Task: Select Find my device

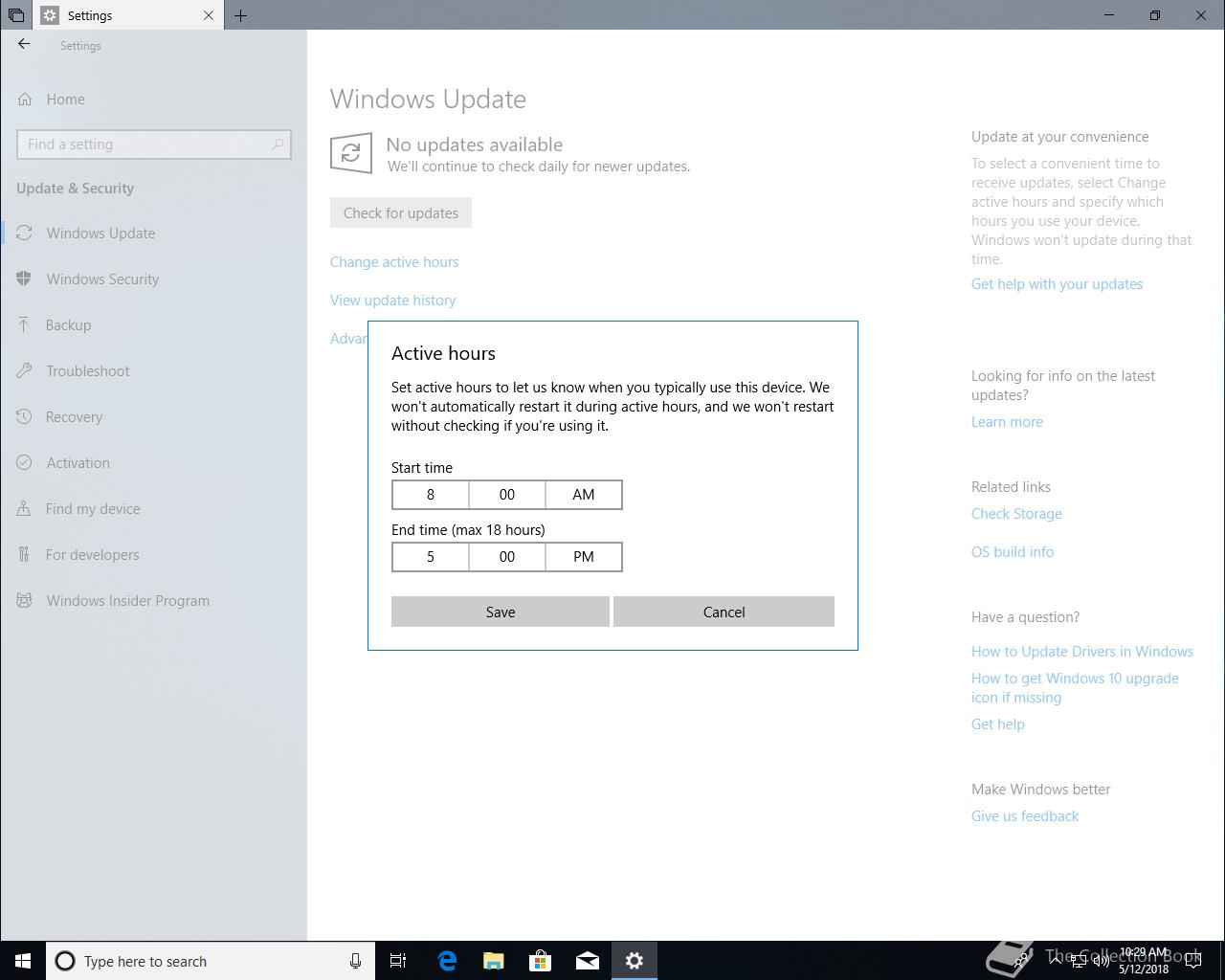Action: (153, 509)
